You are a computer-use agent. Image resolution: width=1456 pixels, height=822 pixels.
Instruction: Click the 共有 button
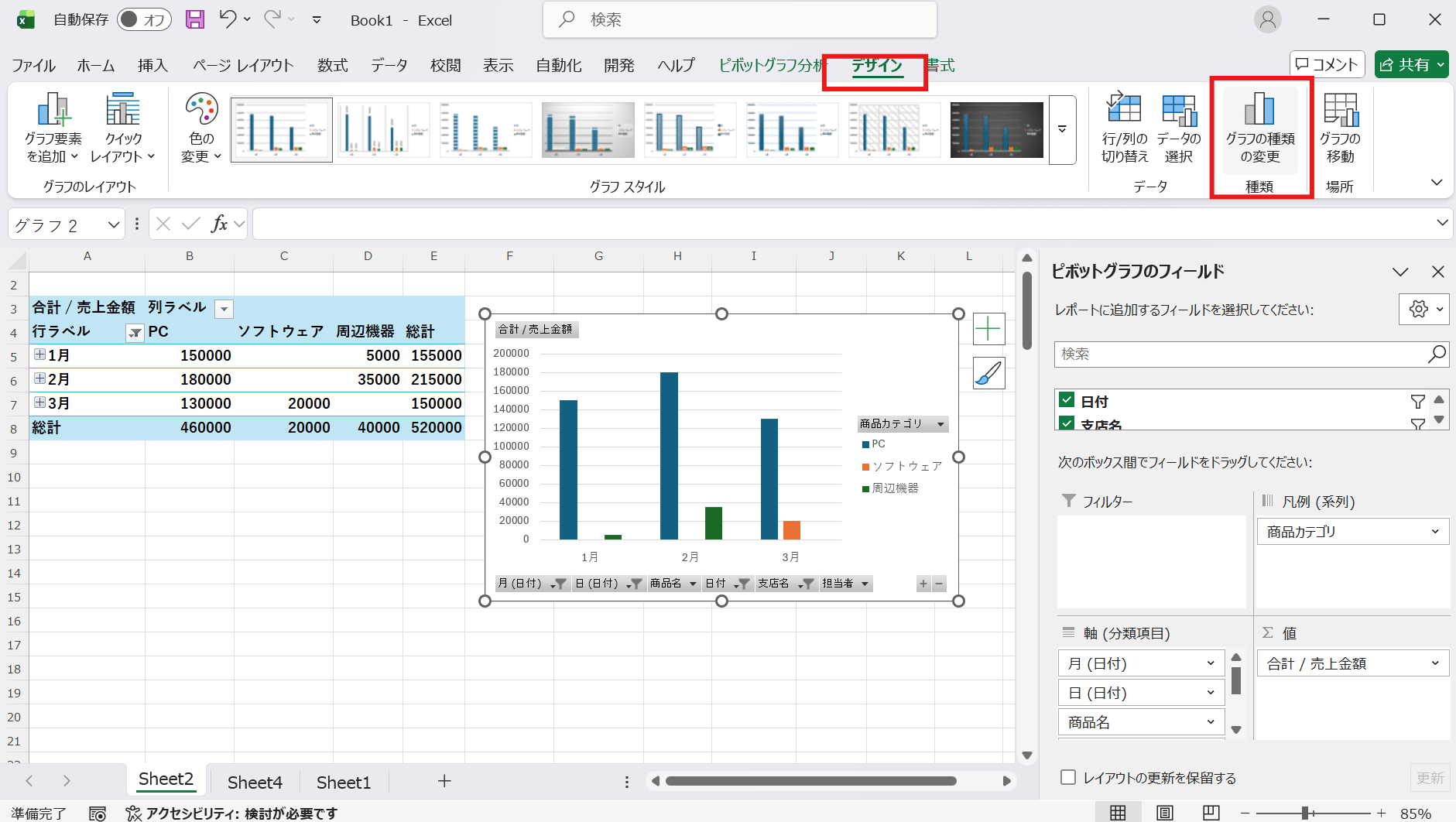coord(1411,65)
